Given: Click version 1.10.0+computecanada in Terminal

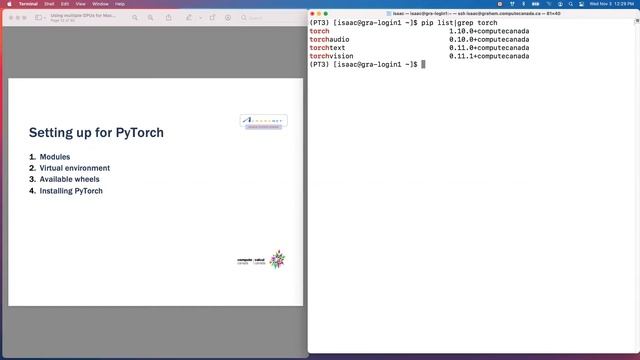Looking at the screenshot, I should pos(489,31).
